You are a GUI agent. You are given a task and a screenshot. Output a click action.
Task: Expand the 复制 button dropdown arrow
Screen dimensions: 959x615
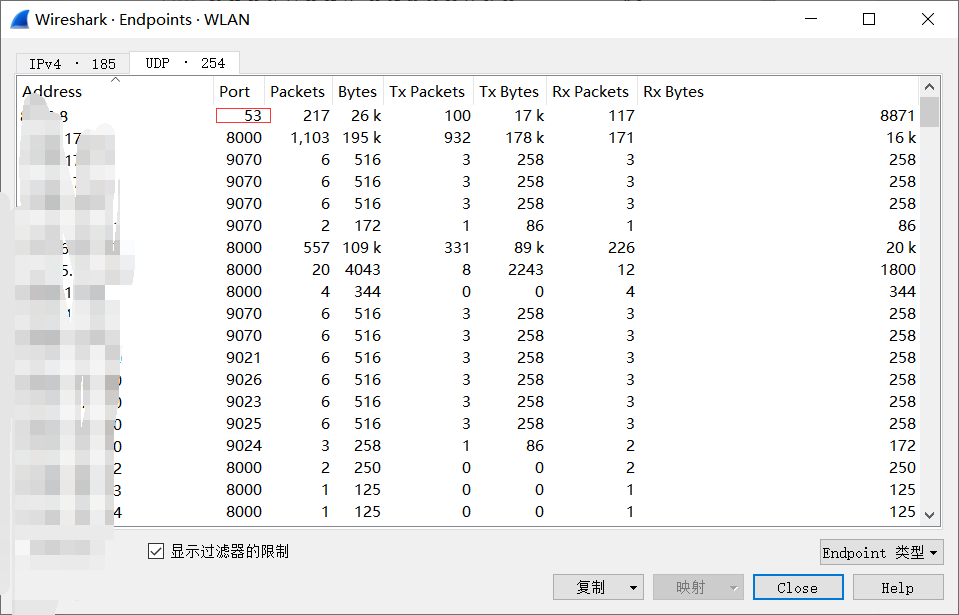633,588
